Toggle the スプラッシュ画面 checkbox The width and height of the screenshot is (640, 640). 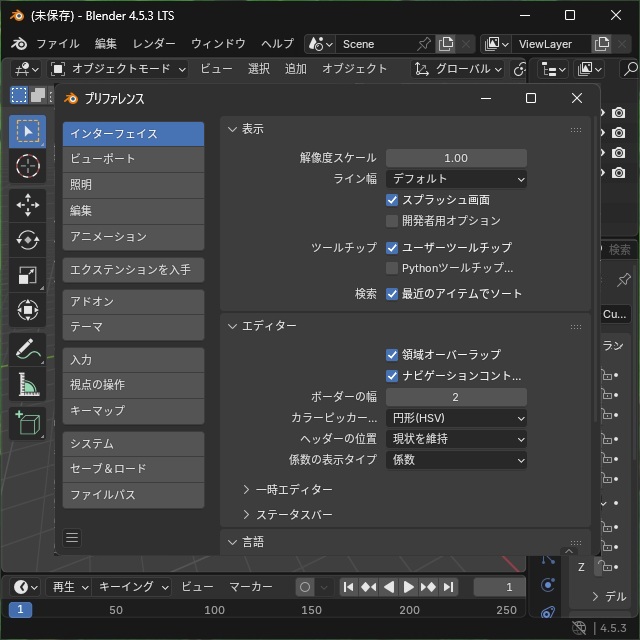[x=392, y=200]
